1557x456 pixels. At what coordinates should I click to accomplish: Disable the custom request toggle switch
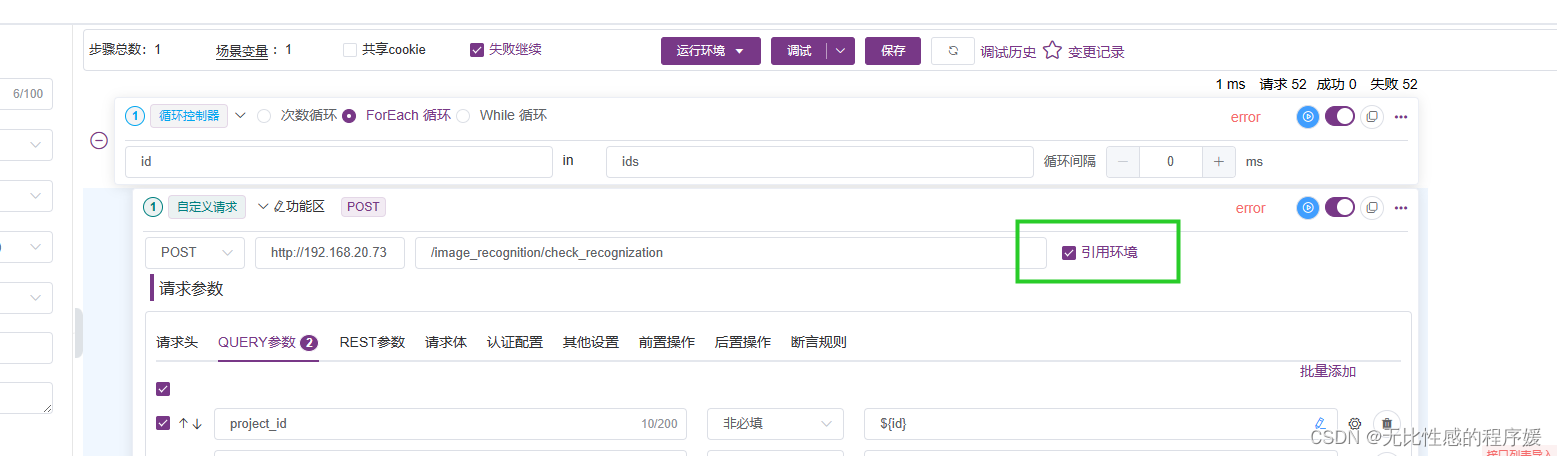coord(1340,208)
